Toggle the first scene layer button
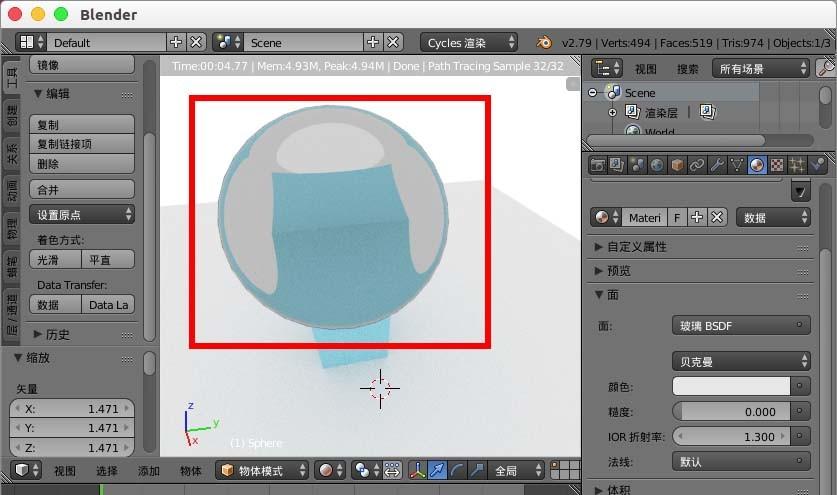Viewport: 837px width, 495px height. click(554, 466)
